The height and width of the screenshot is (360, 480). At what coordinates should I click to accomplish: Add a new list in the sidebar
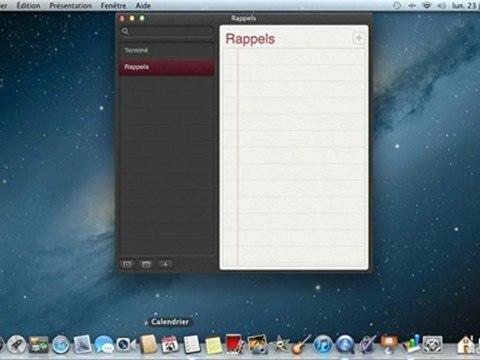click(x=165, y=264)
